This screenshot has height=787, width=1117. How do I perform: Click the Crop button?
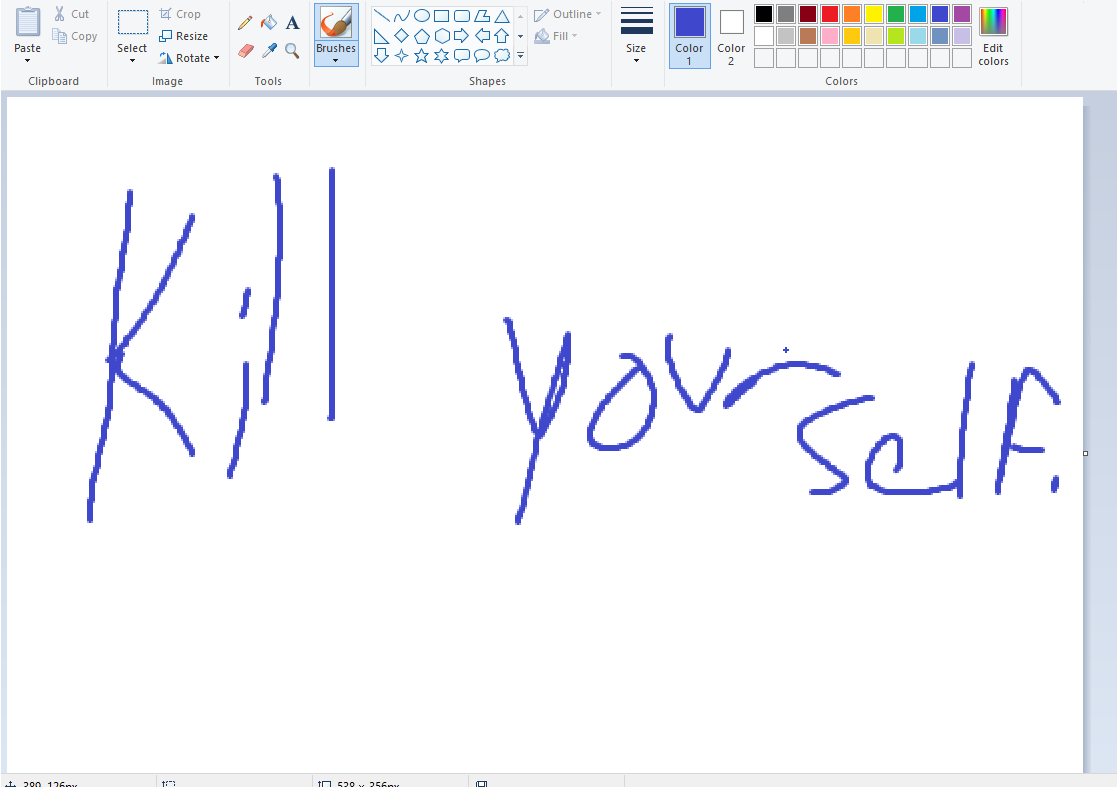point(180,14)
